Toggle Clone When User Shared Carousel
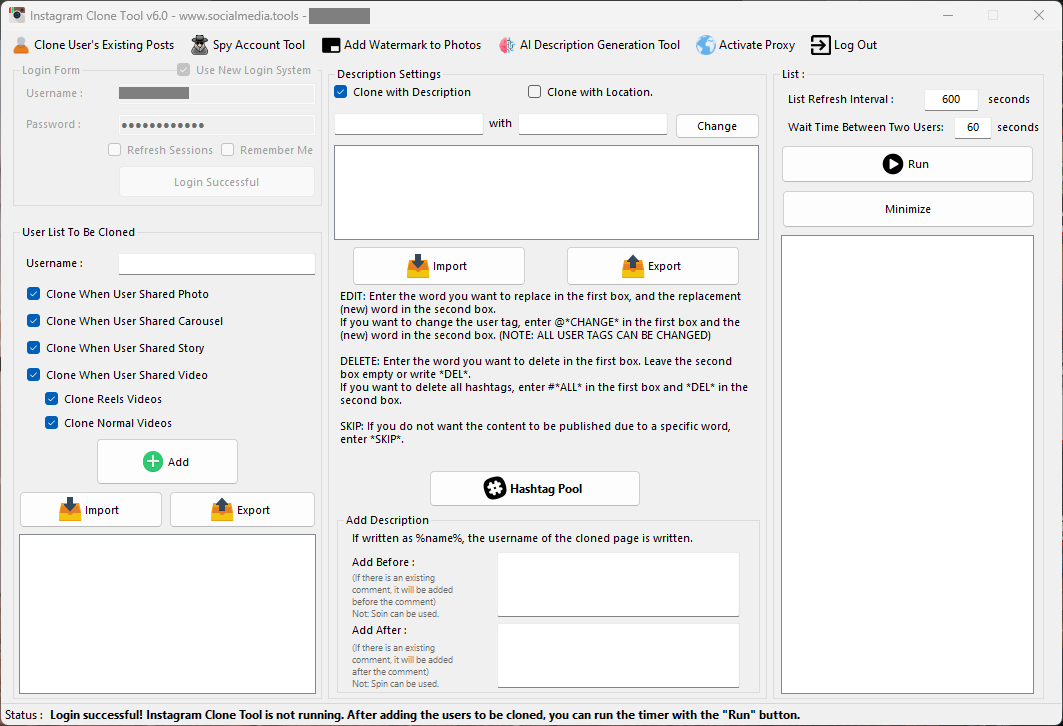This screenshot has height=726, width=1063. point(33,321)
